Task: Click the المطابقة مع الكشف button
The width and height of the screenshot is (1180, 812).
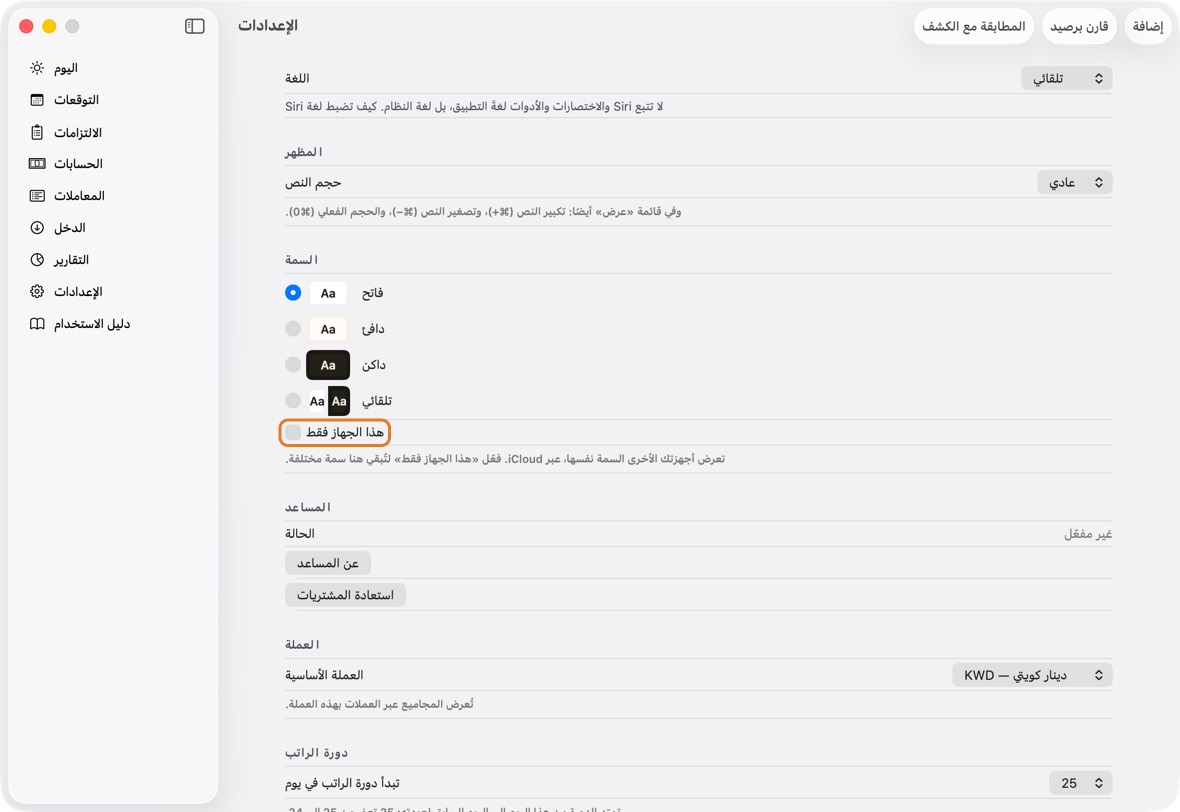Action: pyautogui.click(x=974, y=26)
